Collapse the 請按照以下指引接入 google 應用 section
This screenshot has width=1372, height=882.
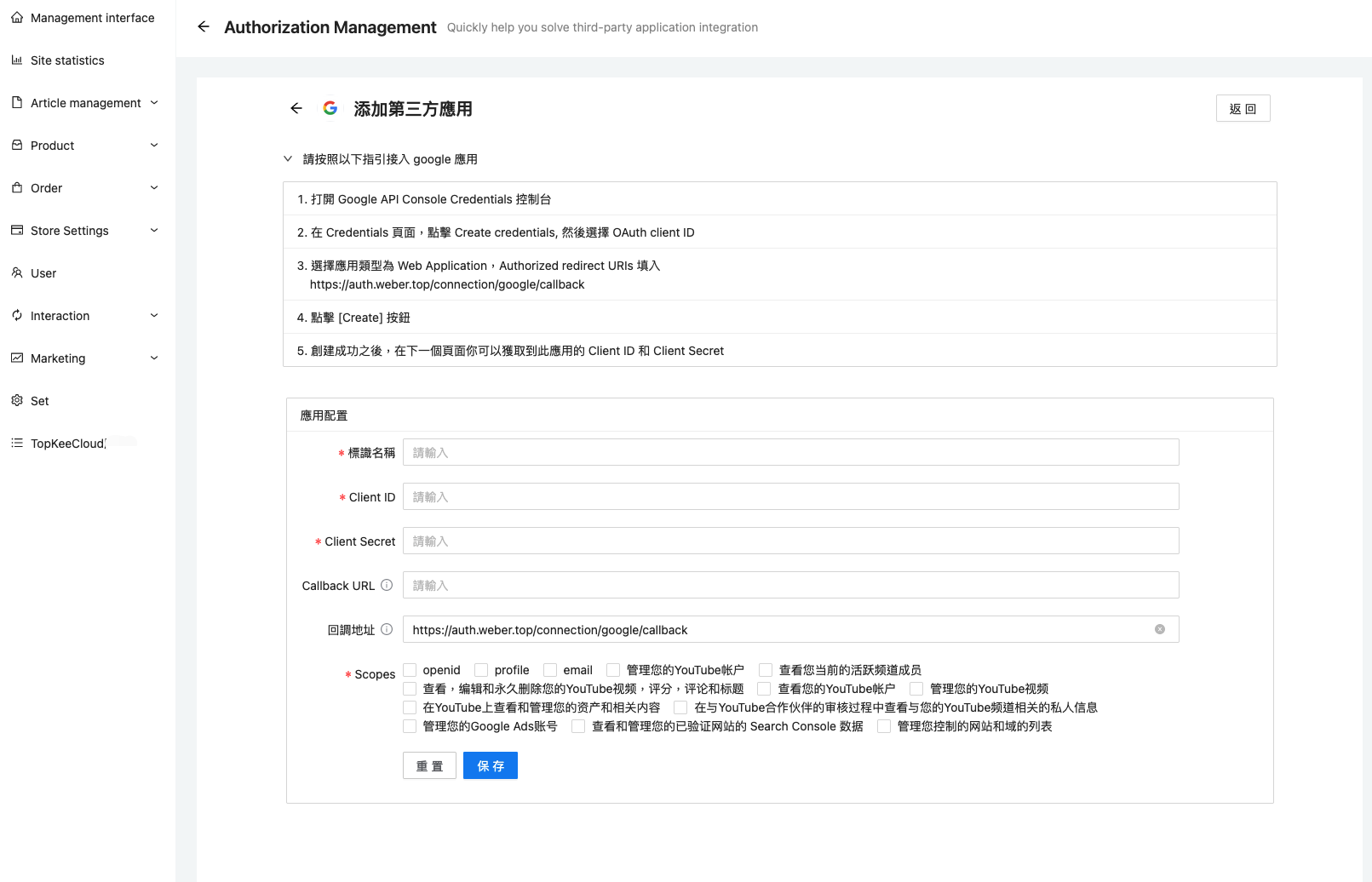point(288,159)
